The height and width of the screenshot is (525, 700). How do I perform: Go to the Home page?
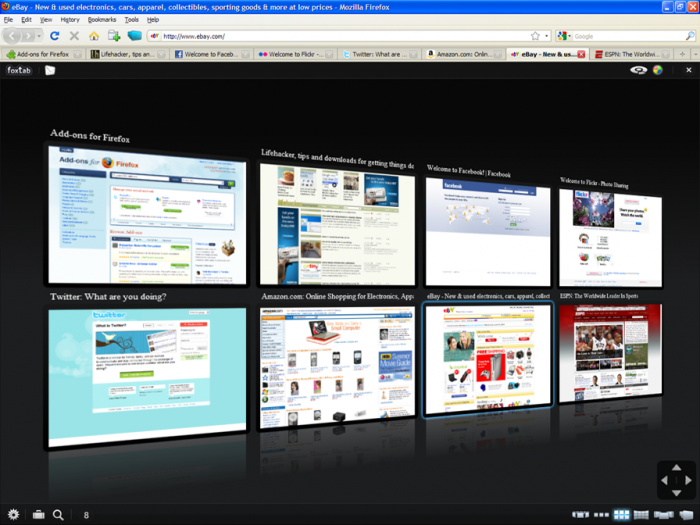click(x=94, y=36)
